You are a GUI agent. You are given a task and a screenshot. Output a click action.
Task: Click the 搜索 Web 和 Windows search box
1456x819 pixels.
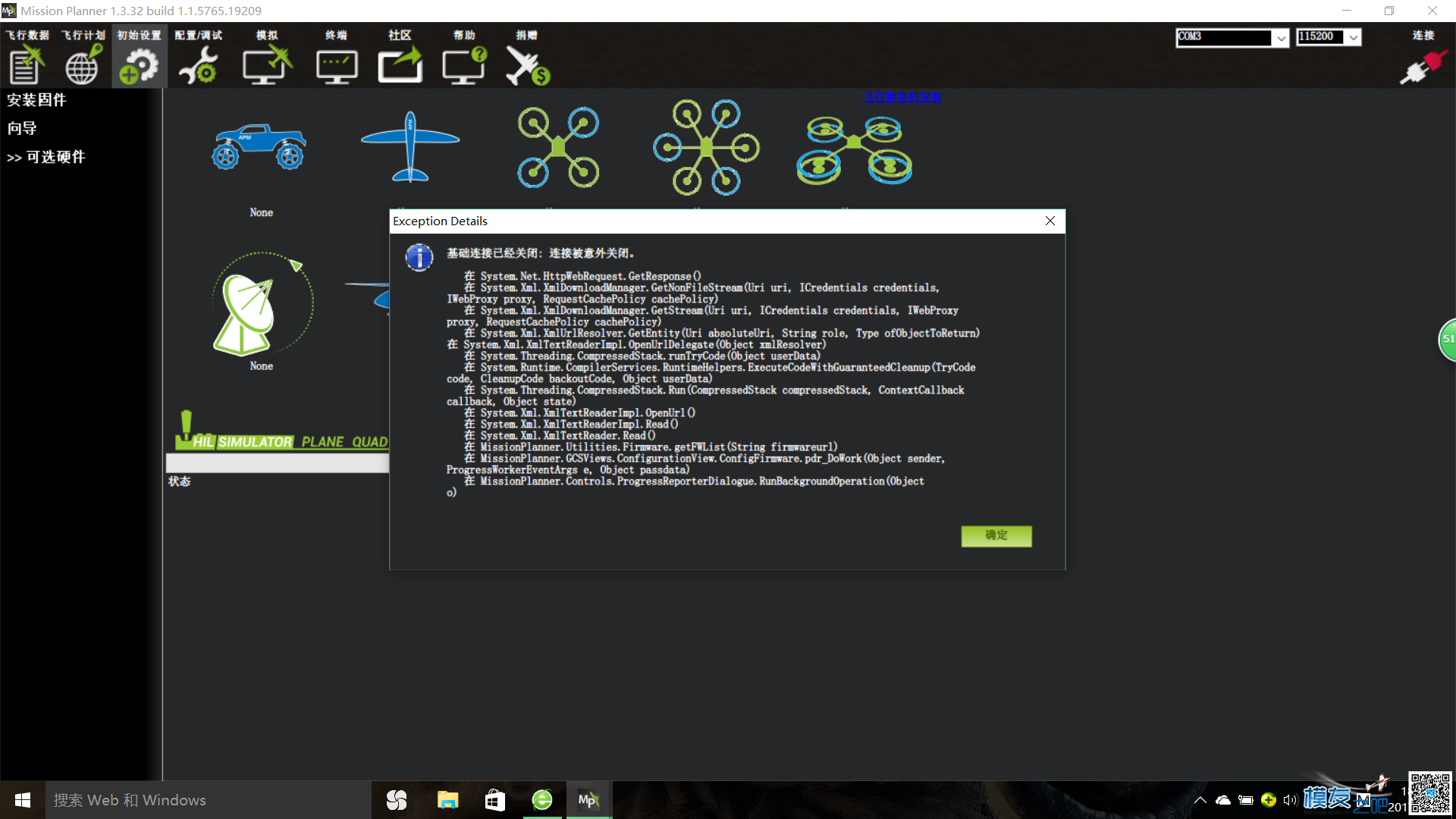(x=209, y=800)
